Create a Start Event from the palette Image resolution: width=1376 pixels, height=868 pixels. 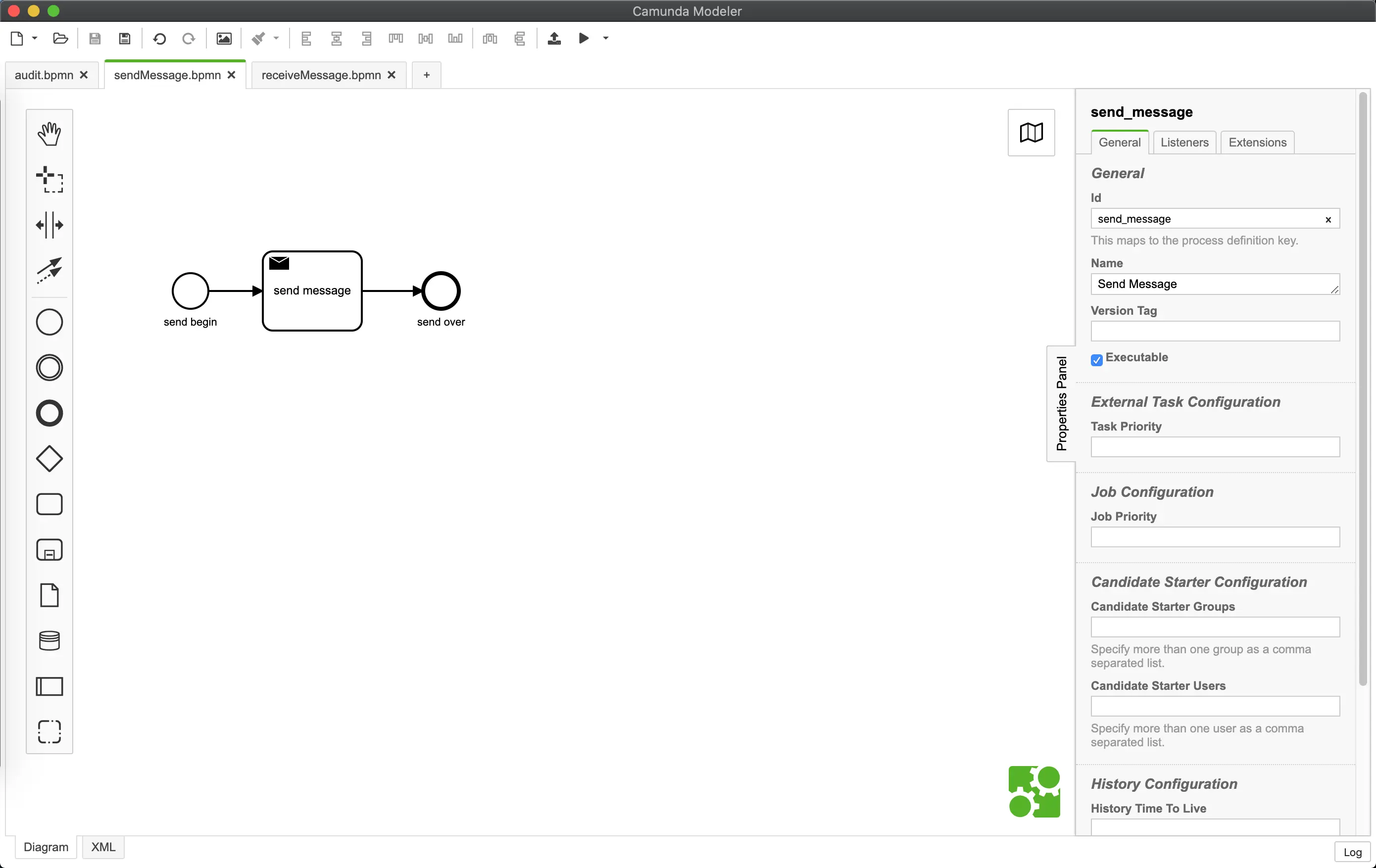point(49,322)
